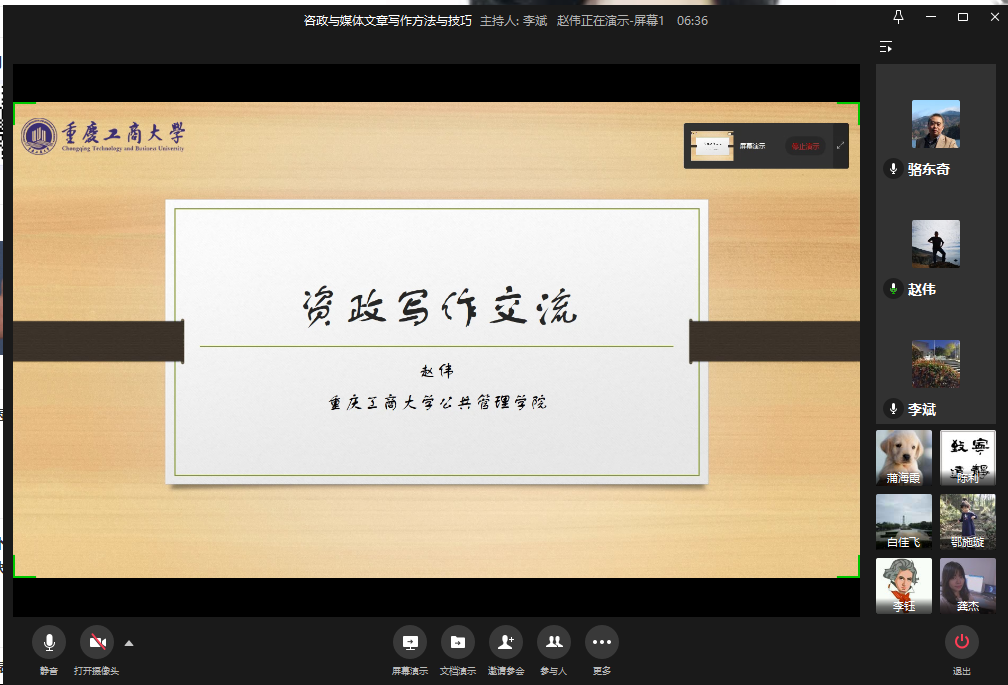Collapse the participant sidebar with the arrow icon
This screenshot has width=1008, height=685.
884,47
